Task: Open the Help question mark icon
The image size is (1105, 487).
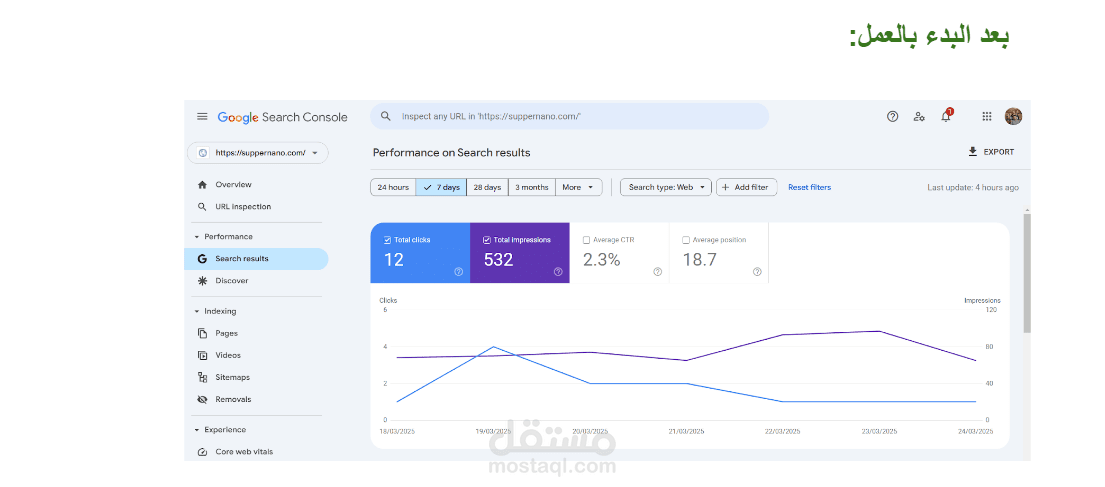Action: [x=892, y=116]
